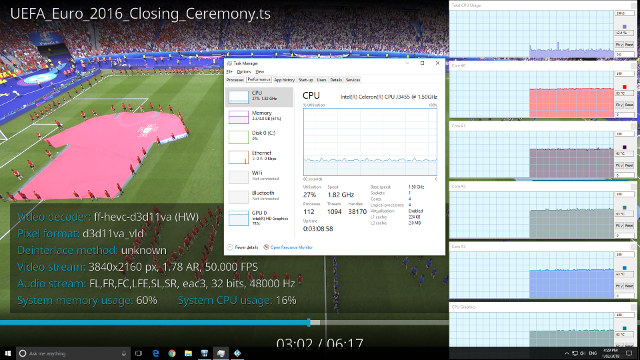
Task: Select the CPU graph thumbnail in Task Manager
Action: (238, 97)
